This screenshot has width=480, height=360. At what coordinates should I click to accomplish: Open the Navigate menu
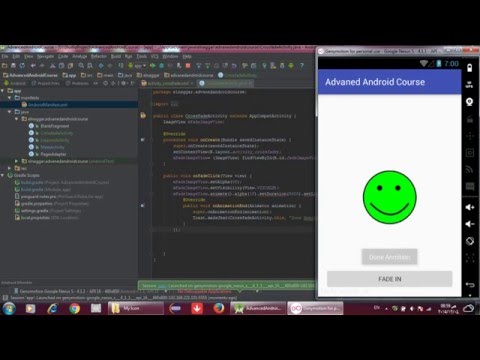click(45, 57)
